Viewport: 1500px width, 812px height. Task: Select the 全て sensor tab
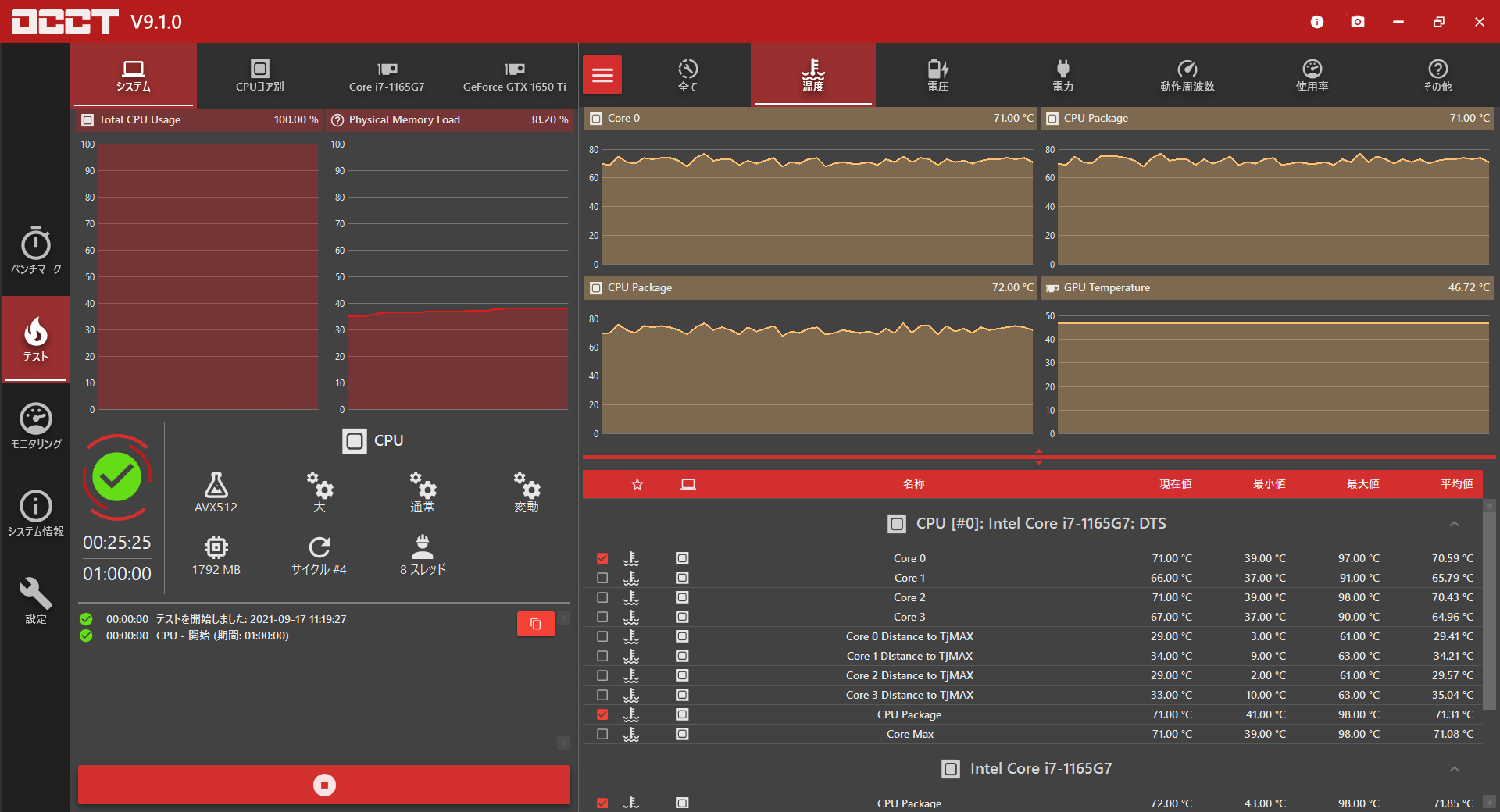(687, 75)
